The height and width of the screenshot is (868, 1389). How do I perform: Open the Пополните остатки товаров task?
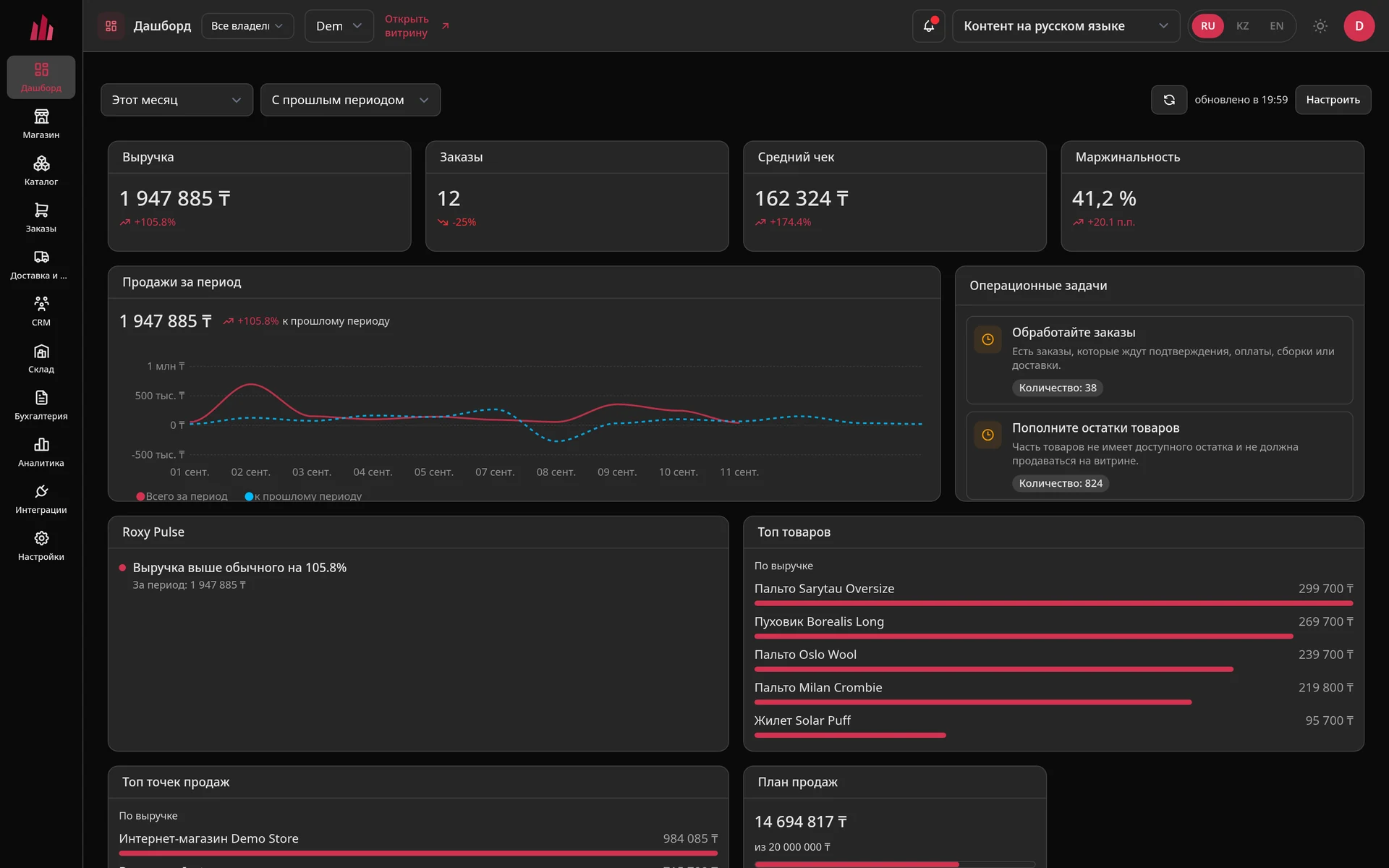tap(1159, 456)
